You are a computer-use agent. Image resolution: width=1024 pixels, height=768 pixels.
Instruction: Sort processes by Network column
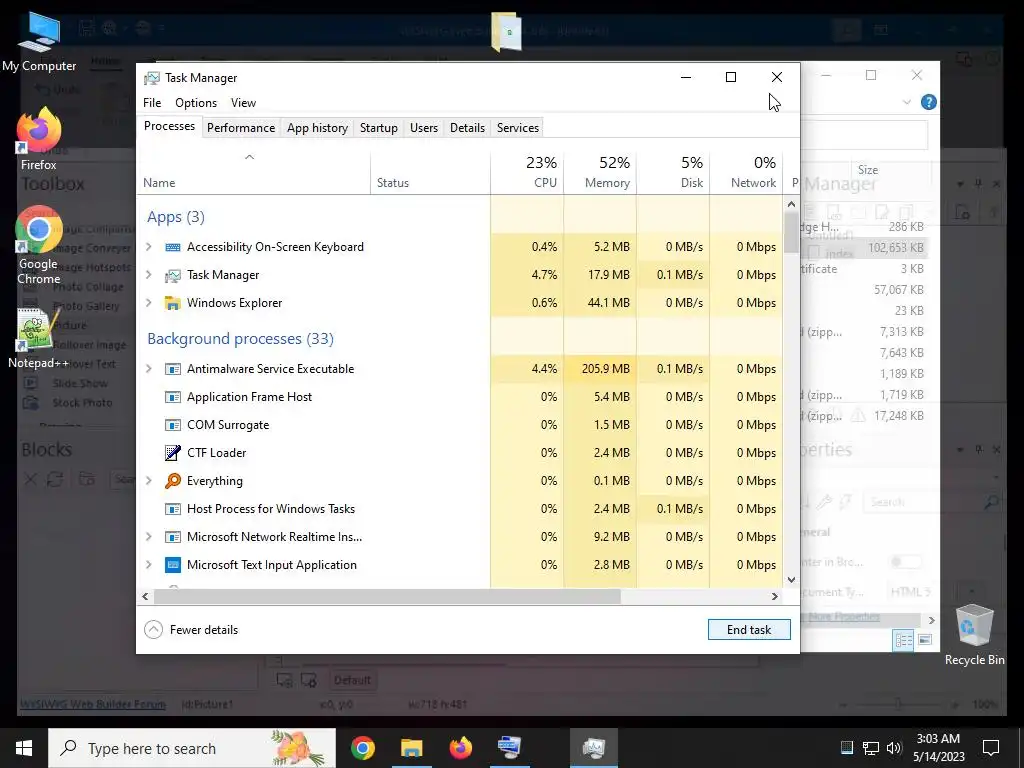(746, 173)
